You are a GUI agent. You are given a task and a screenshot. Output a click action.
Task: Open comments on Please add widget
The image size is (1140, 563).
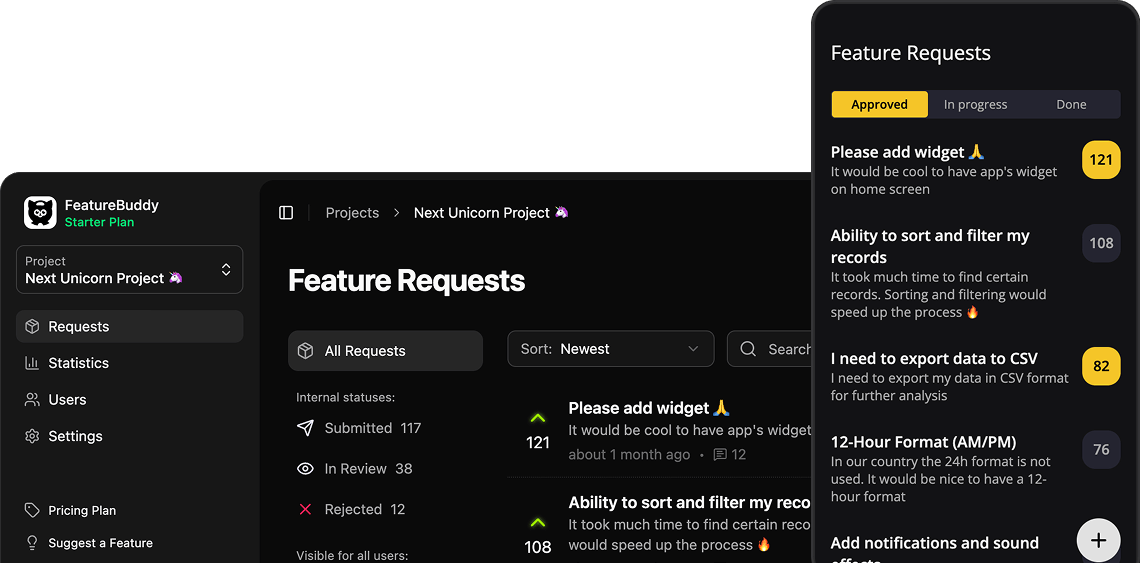point(729,455)
